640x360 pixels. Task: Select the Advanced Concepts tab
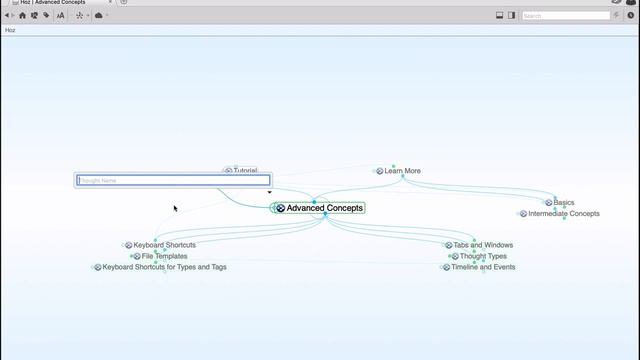53,2
